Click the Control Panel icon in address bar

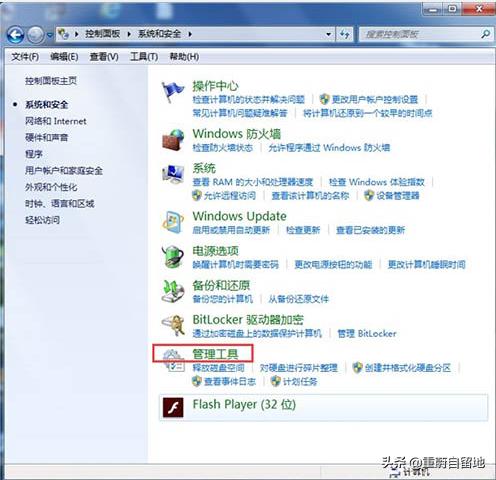point(63,34)
